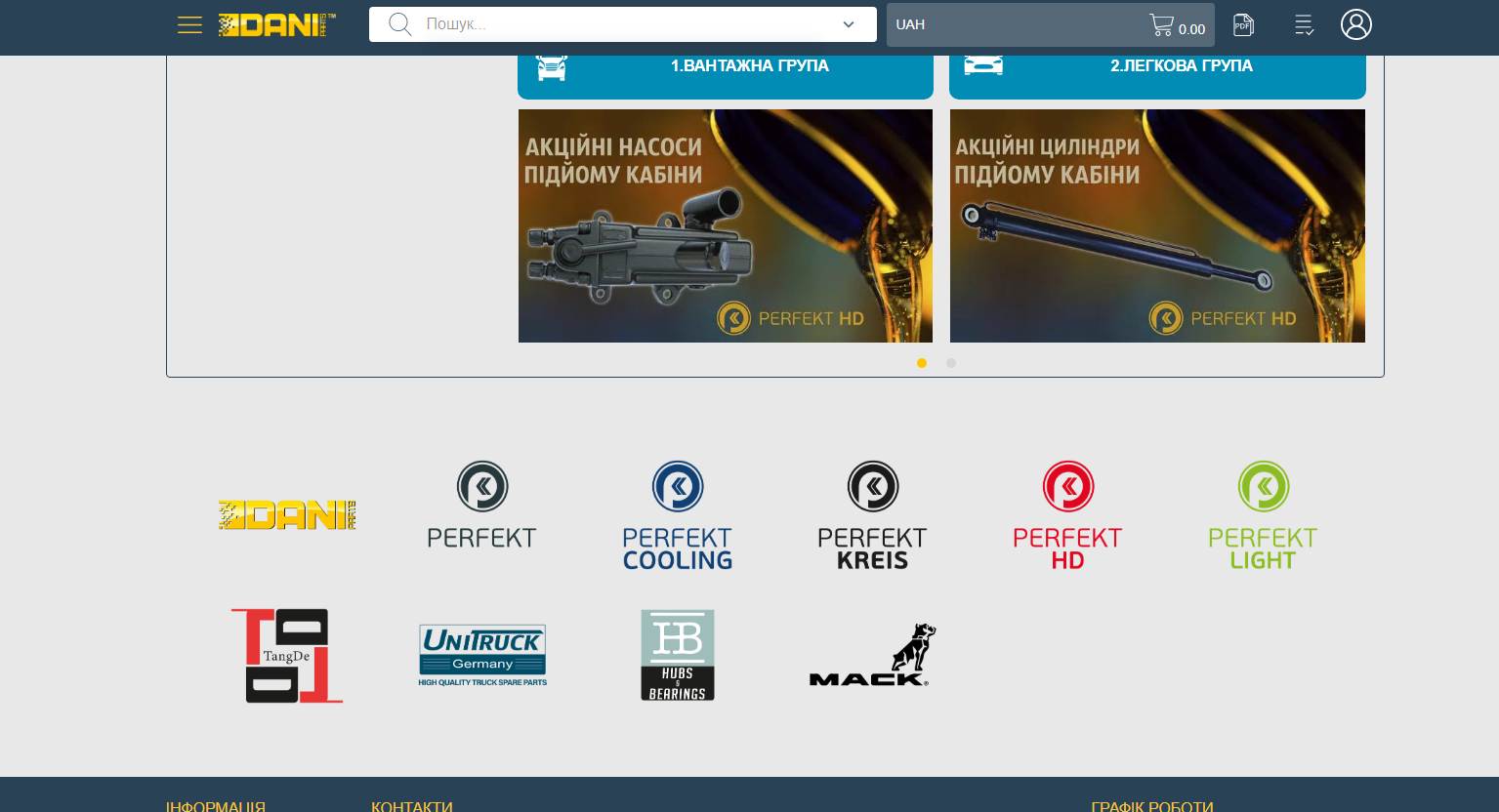Image resolution: width=1499 pixels, height=812 pixels.
Task: Open the MACK brand logo
Action: pos(873,655)
